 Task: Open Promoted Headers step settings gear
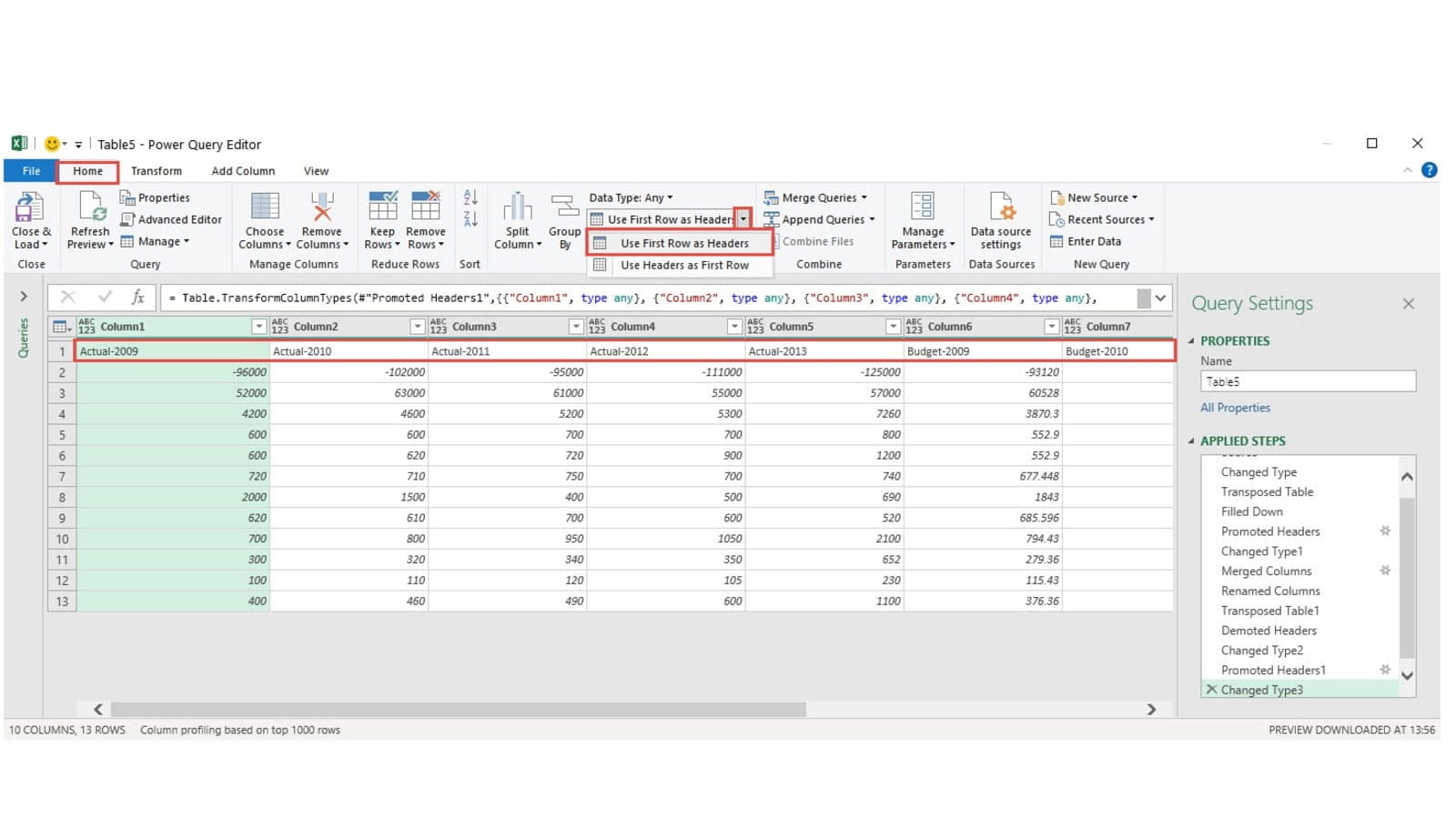pos(1384,531)
